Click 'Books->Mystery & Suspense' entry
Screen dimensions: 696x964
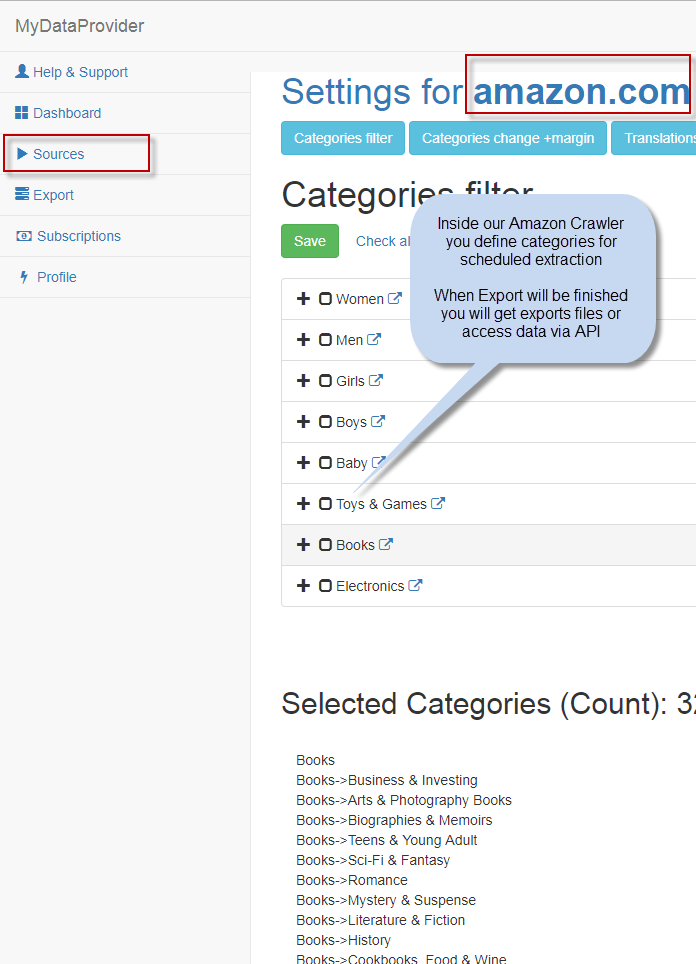[x=386, y=900]
